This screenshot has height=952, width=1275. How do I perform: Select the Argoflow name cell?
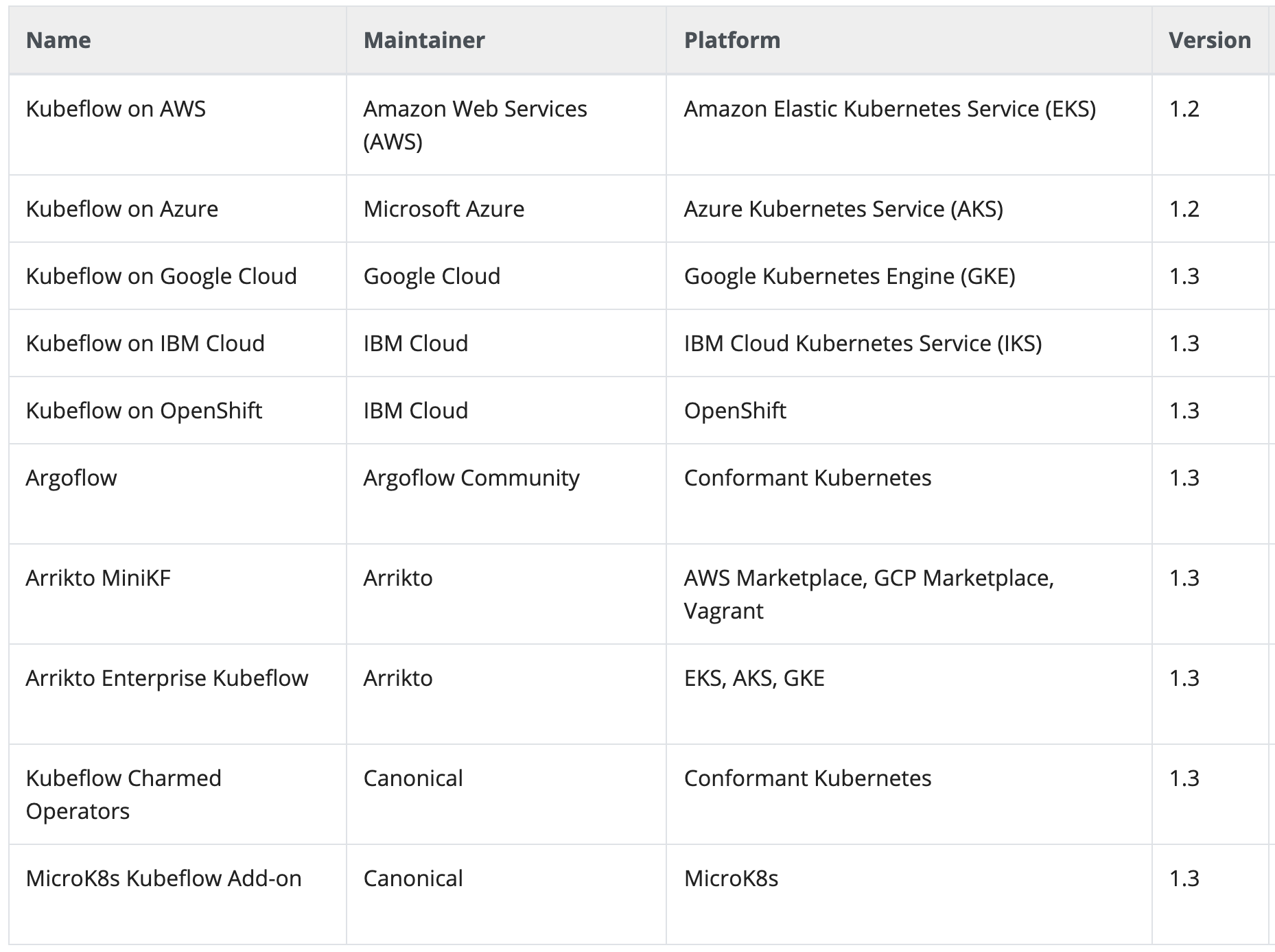coord(178,494)
